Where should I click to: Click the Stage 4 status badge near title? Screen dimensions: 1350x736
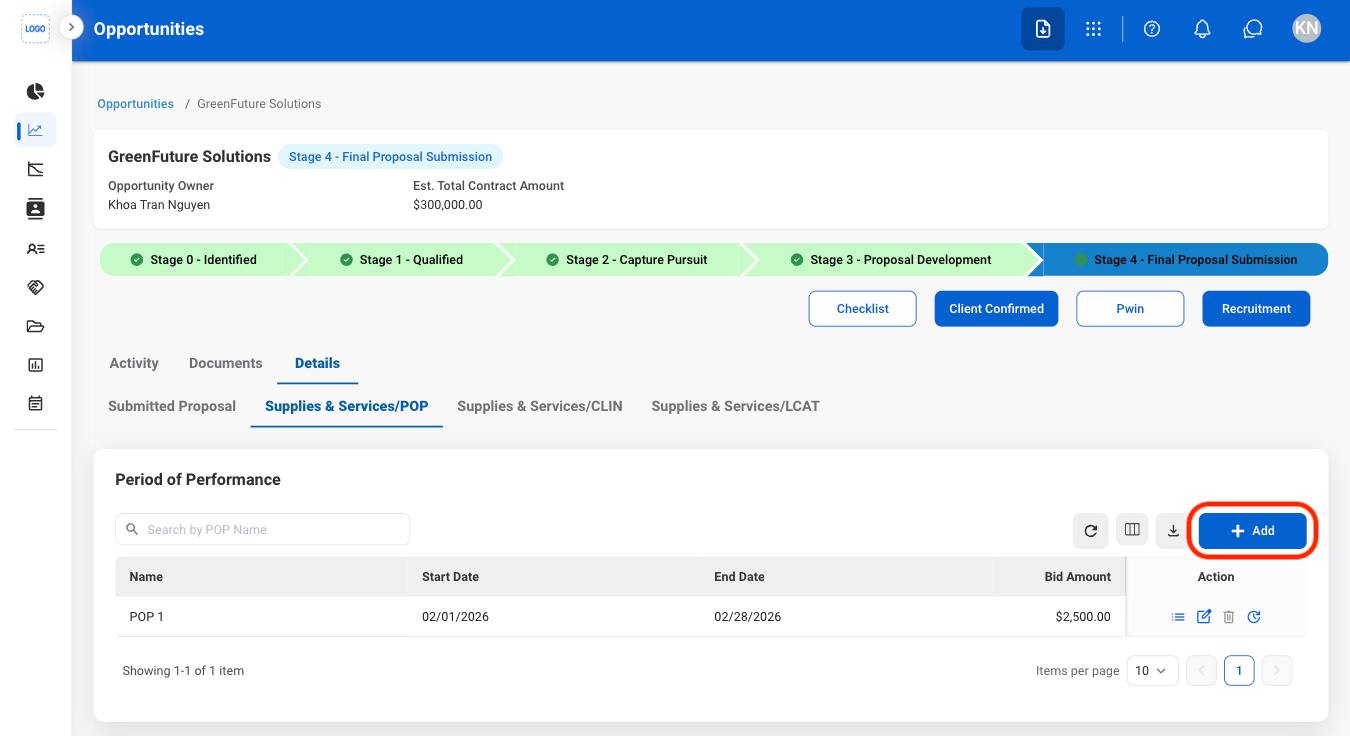coord(390,157)
